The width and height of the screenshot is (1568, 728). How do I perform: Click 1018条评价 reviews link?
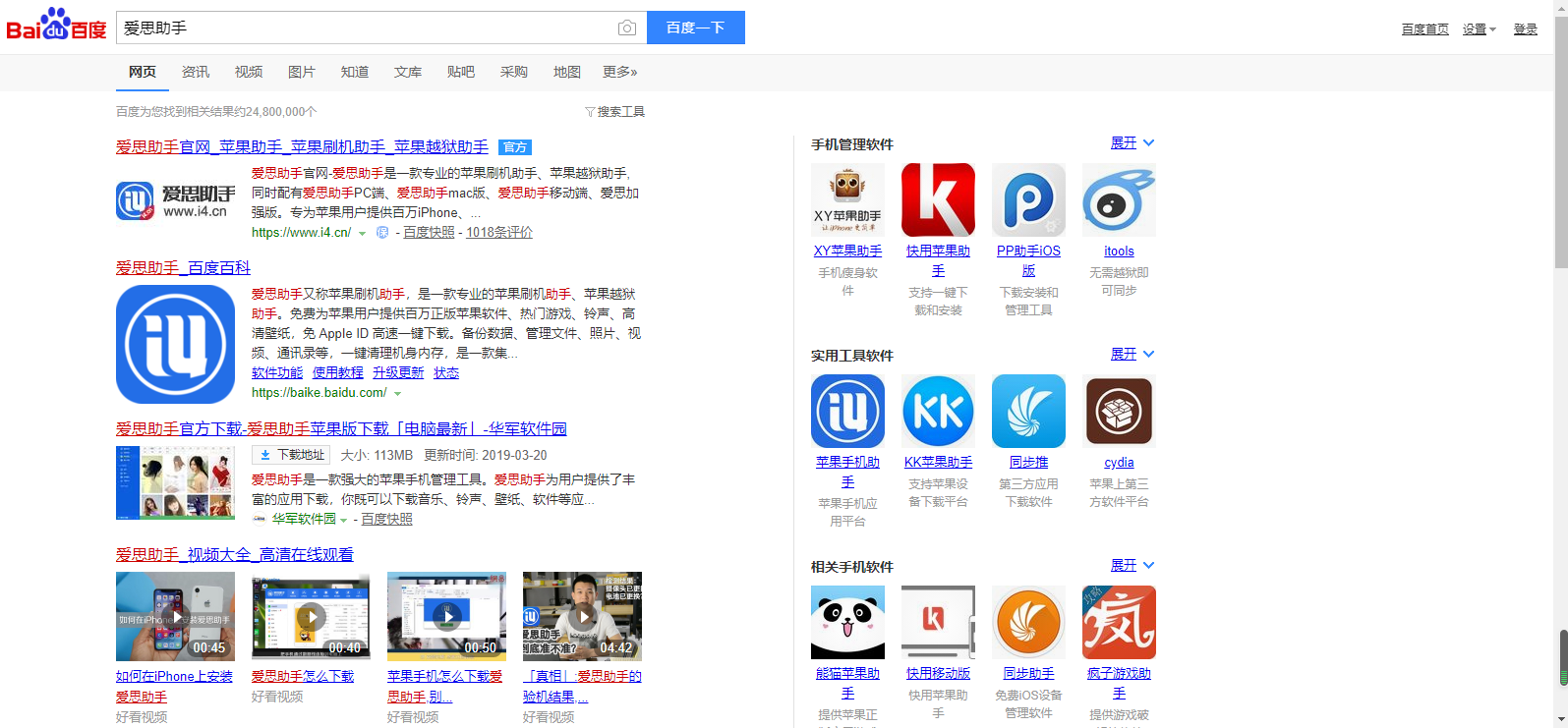click(499, 233)
